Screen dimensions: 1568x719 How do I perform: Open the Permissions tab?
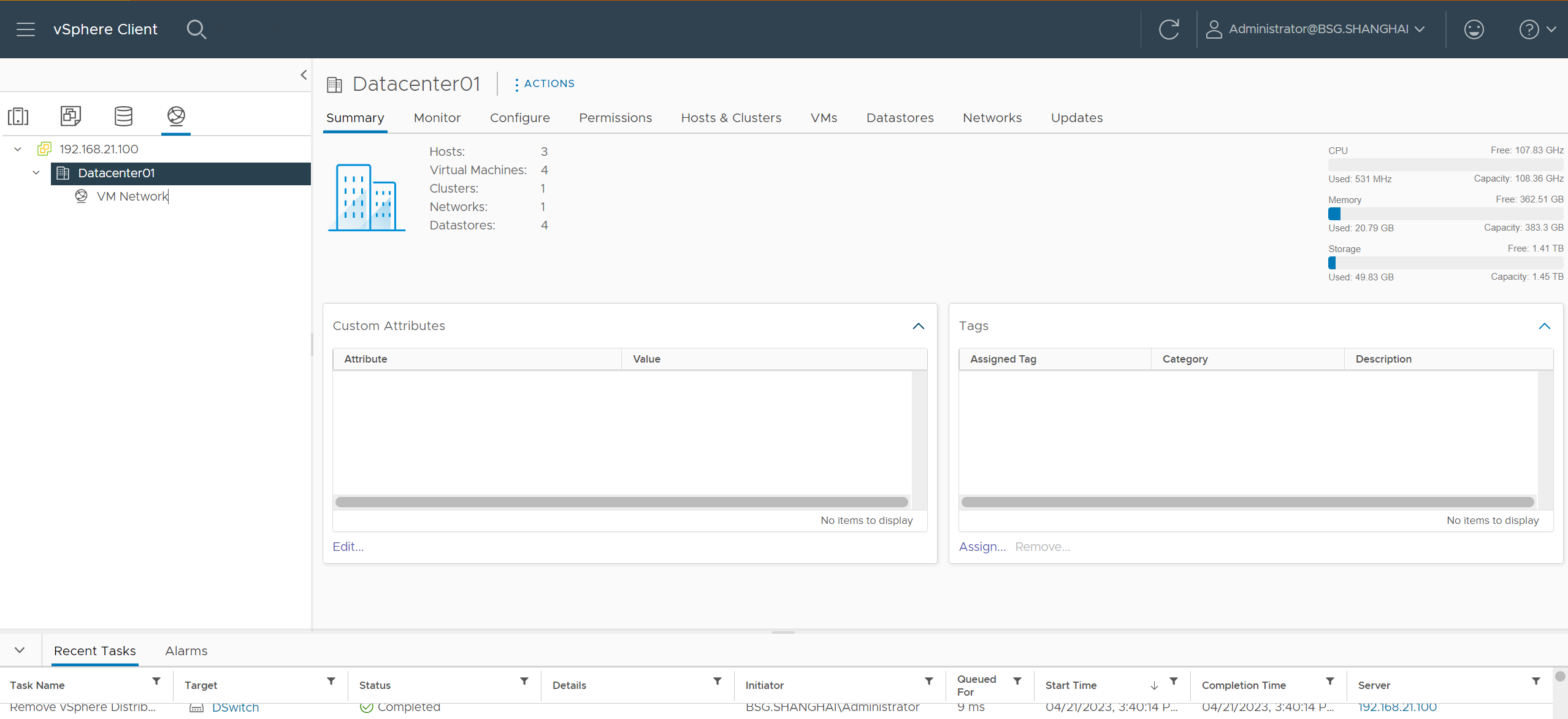616,118
